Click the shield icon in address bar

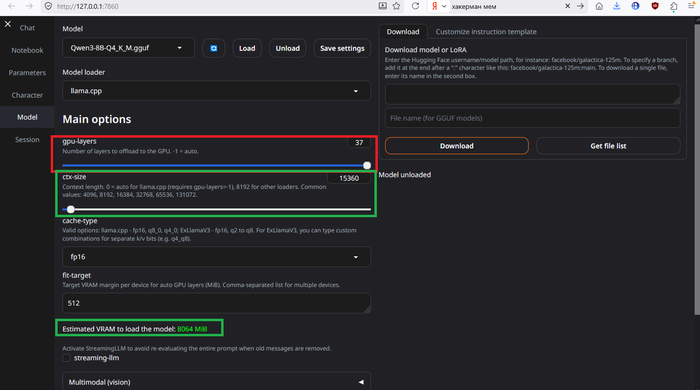(x=48, y=6)
